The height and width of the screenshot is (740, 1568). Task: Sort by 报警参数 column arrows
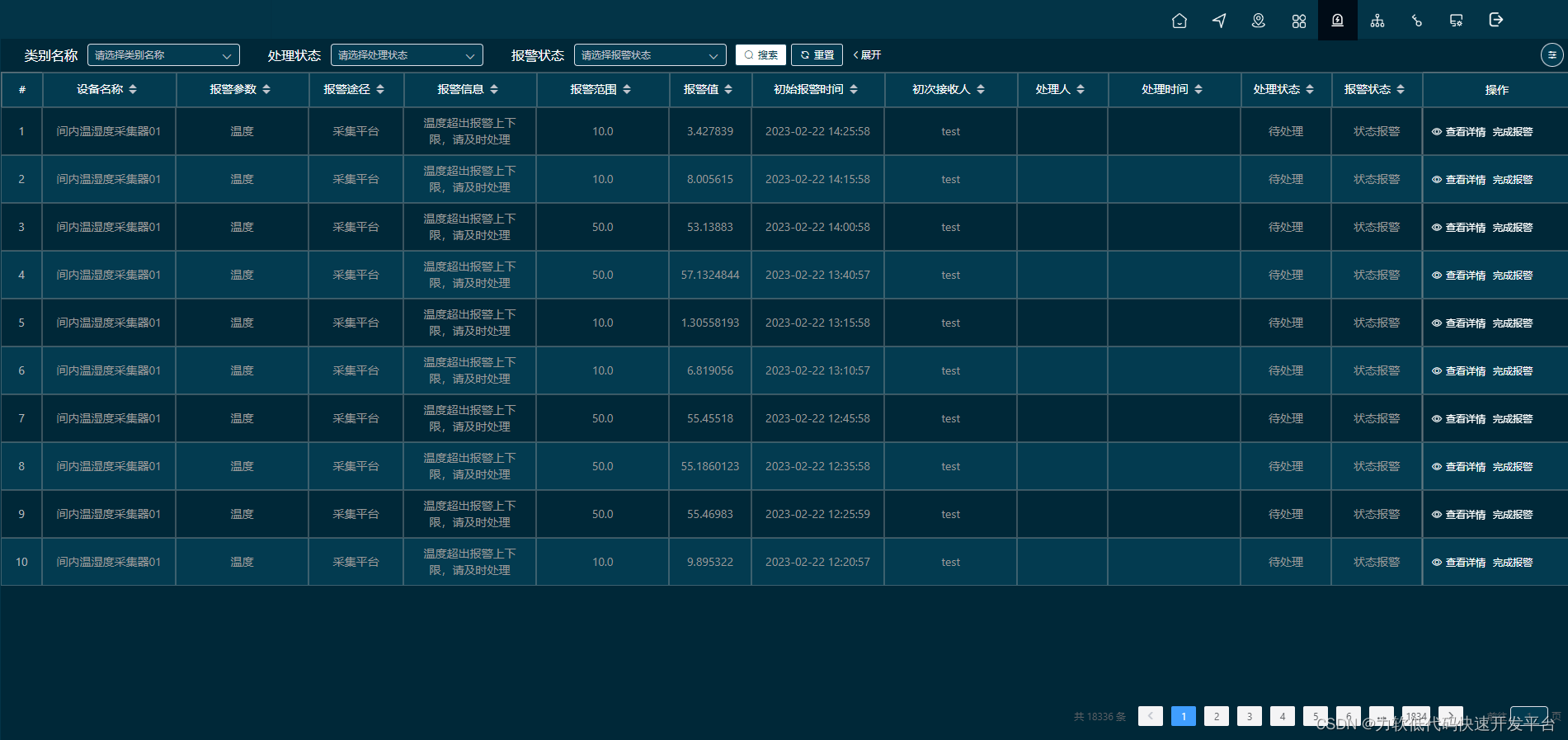click(266, 89)
